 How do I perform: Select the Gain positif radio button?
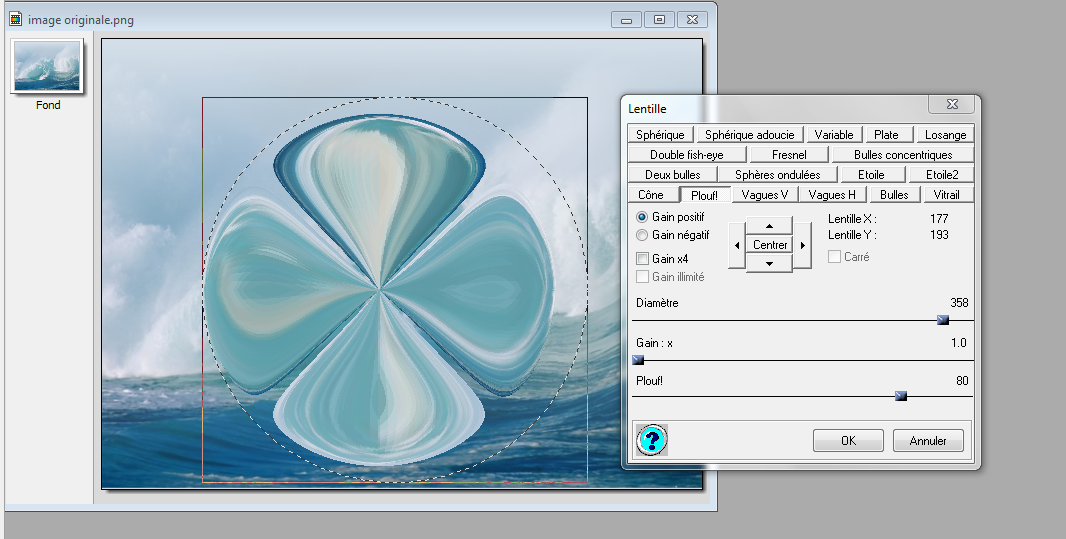(642, 217)
